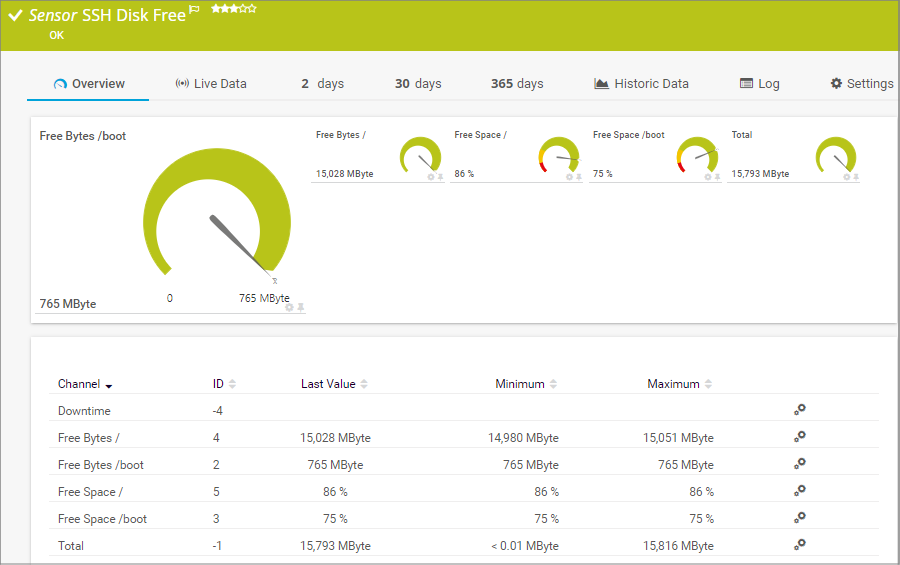The image size is (900, 565).
Task: Open settings gear for Free Bytes / channel row
Action: 799,437
